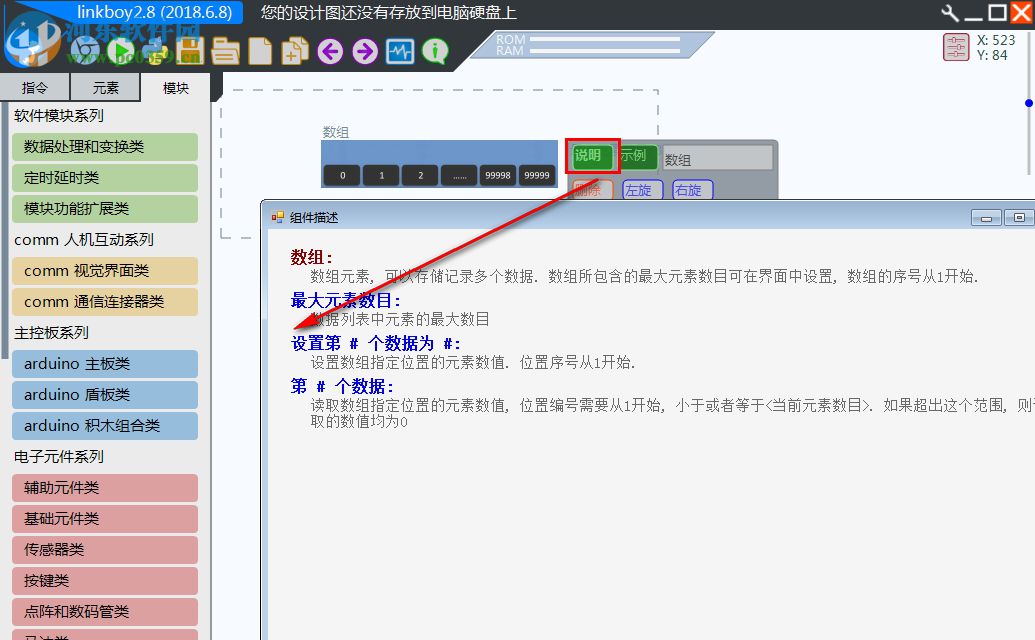Click the 右旋 rotate-right button
The width and height of the screenshot is (1035, 640).
click(691, 189)
